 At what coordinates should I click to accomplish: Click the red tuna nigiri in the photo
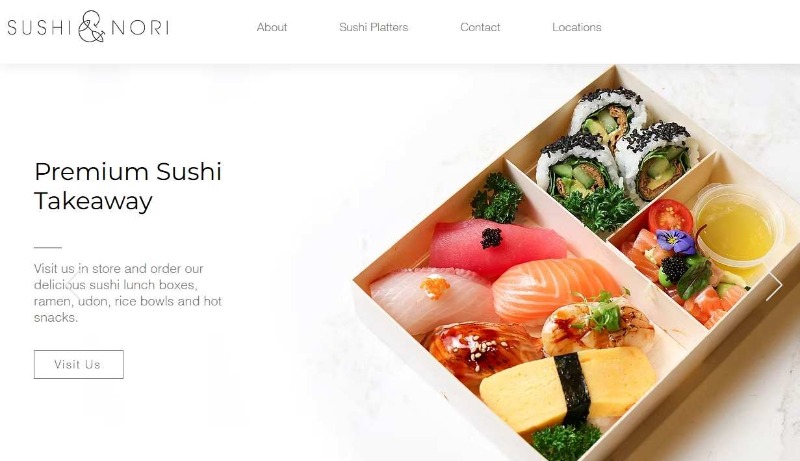point(496,246)
